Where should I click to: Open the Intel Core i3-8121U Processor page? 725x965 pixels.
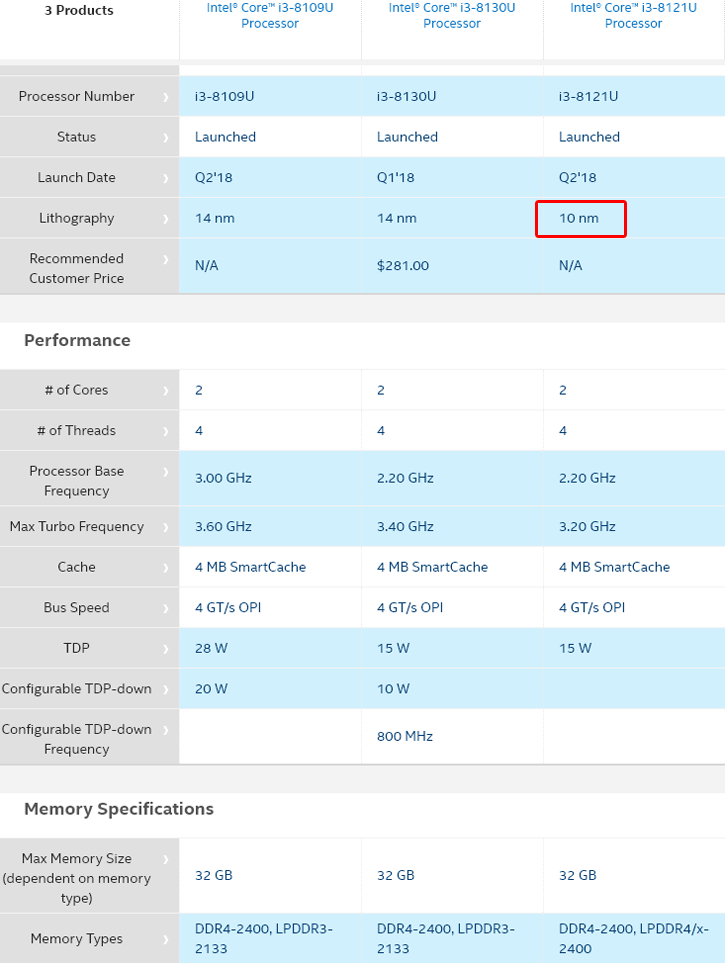click(633, 16)
